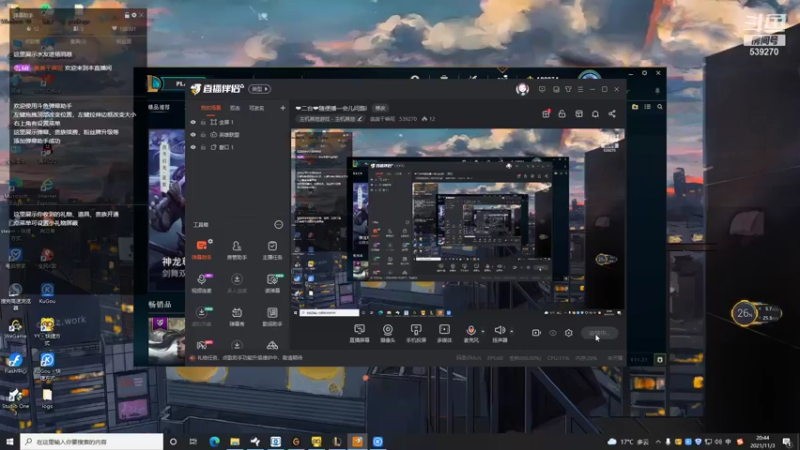
Task: Select the 全屏 1 source row
Action: click(x=237, y=122)
